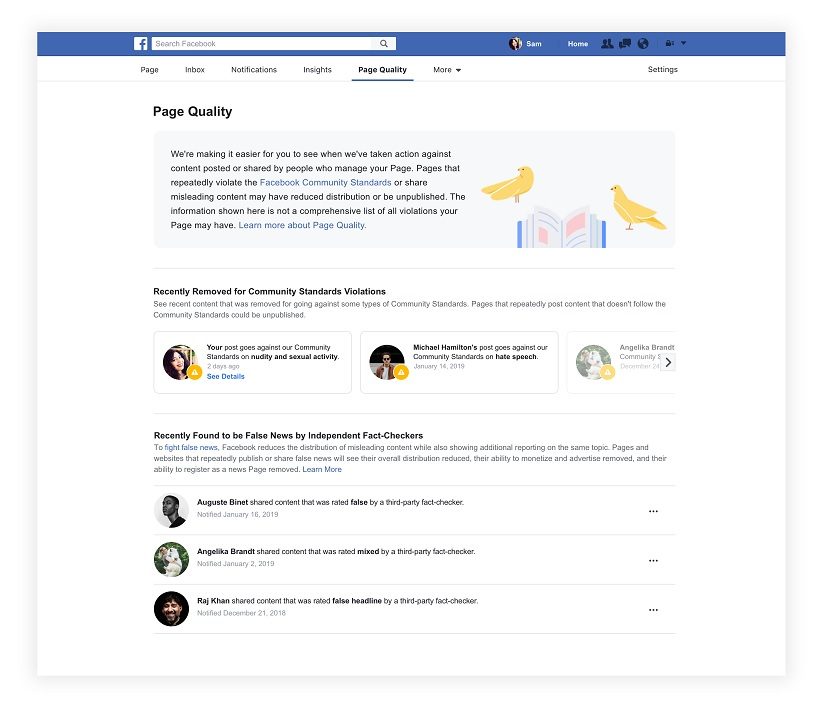Click into the Search Facebook field

[262, 44]
